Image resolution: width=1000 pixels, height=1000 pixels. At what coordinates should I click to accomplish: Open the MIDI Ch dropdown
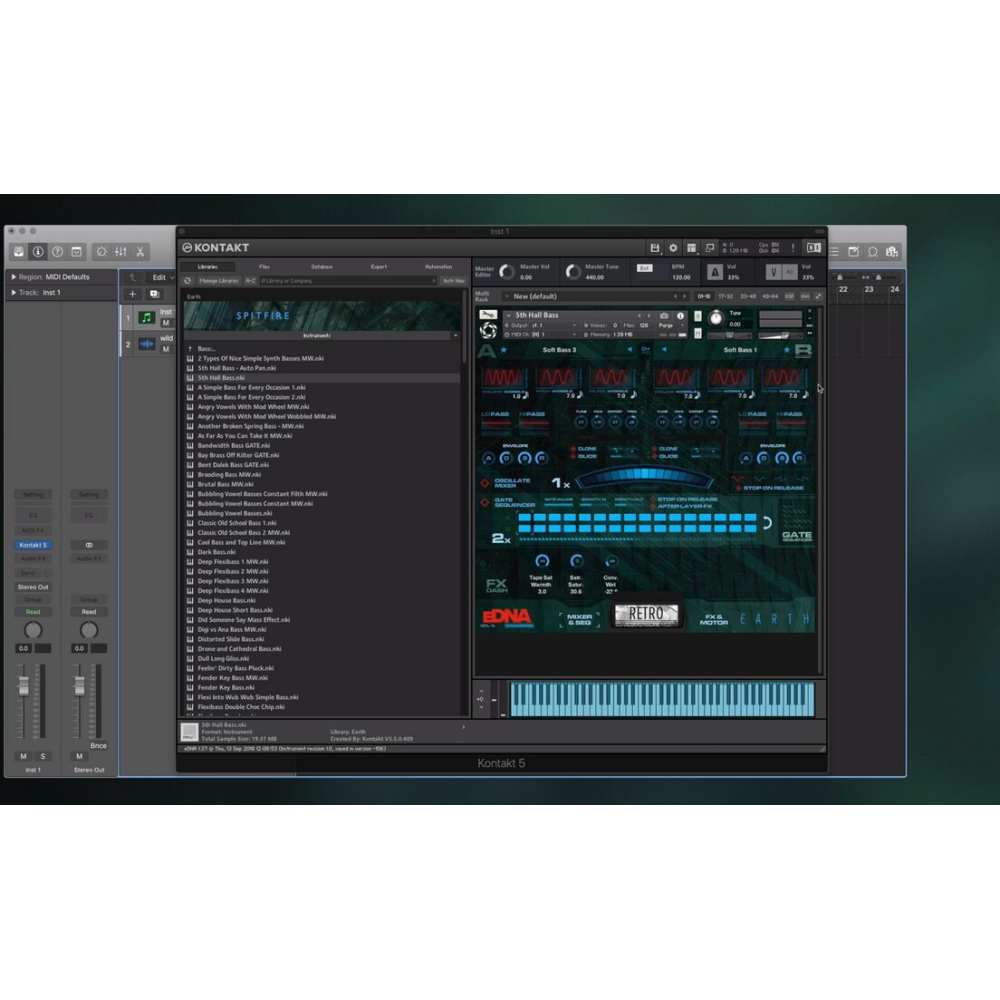pyautogui.click(x=542, y=334)
